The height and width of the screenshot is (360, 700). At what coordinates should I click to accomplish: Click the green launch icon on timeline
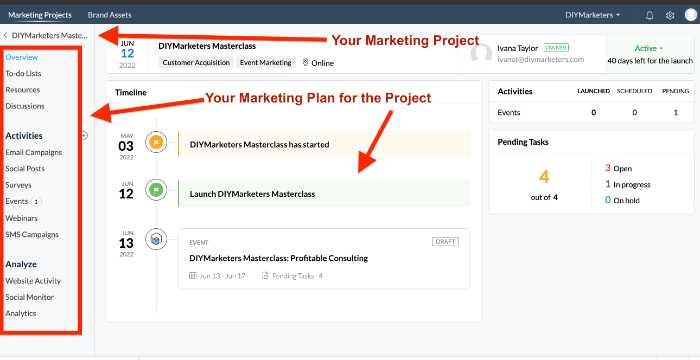click(x=156, y=191)
